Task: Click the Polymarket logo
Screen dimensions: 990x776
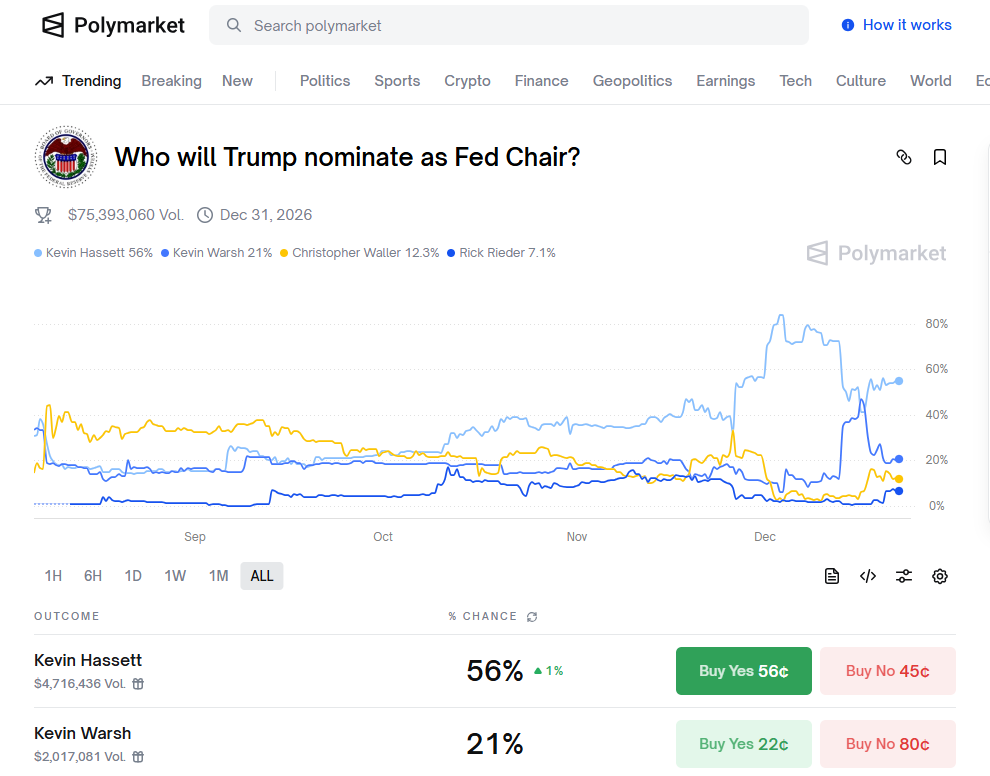Action: click(113, 25)
